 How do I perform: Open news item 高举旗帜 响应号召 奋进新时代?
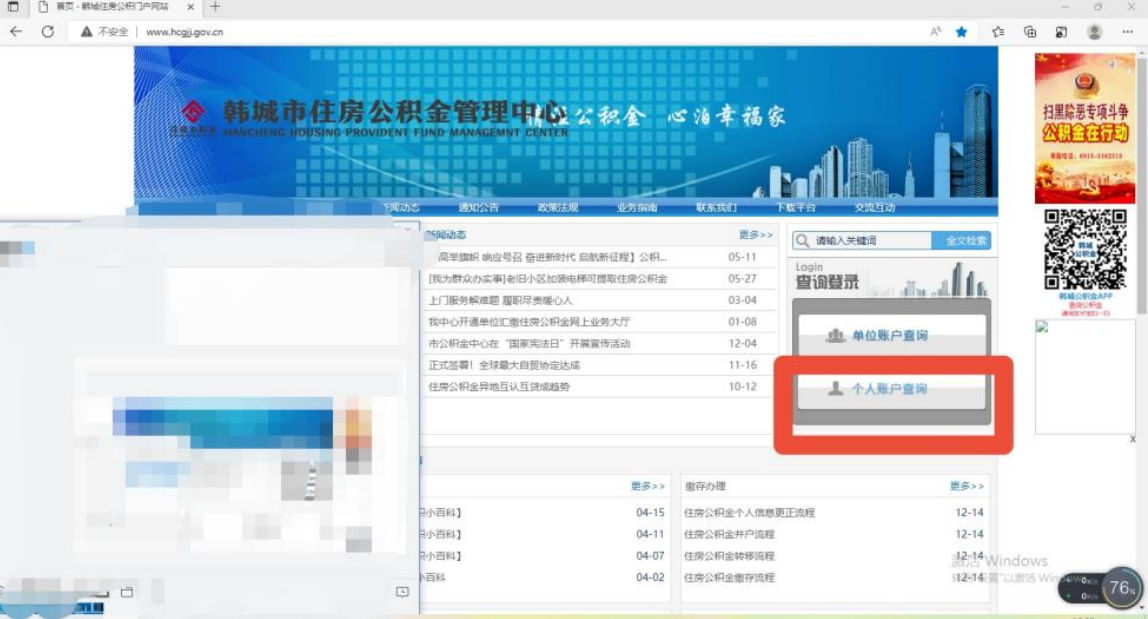tap(552, 257)
